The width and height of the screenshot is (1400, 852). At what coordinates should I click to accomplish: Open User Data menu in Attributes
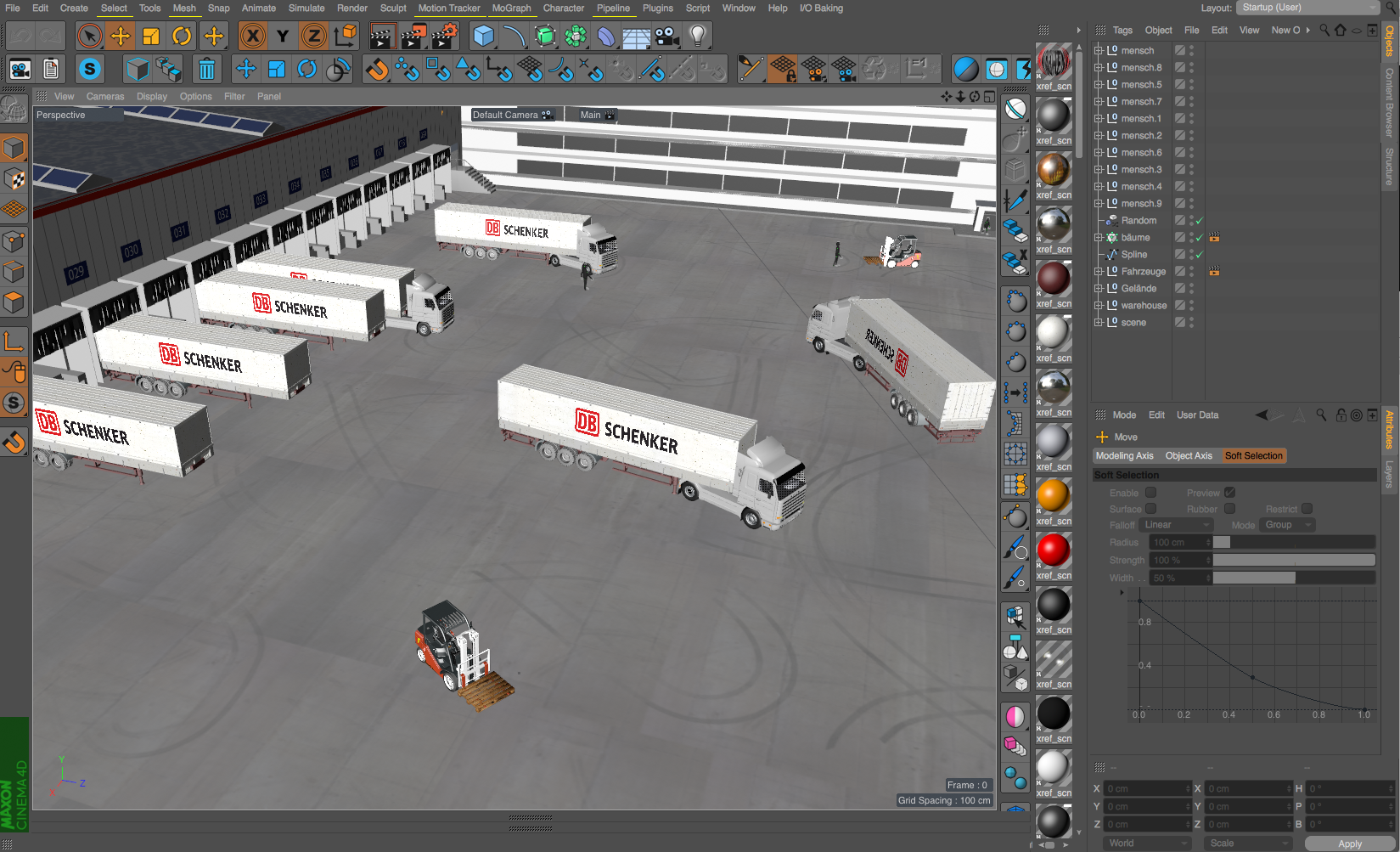point(1197,415)
